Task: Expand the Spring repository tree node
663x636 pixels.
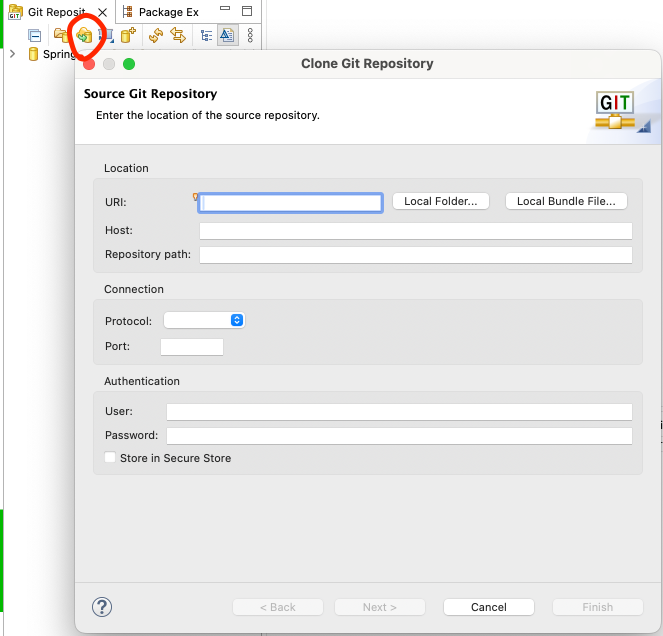Action: pyautogui.click(x=13, y=54)
